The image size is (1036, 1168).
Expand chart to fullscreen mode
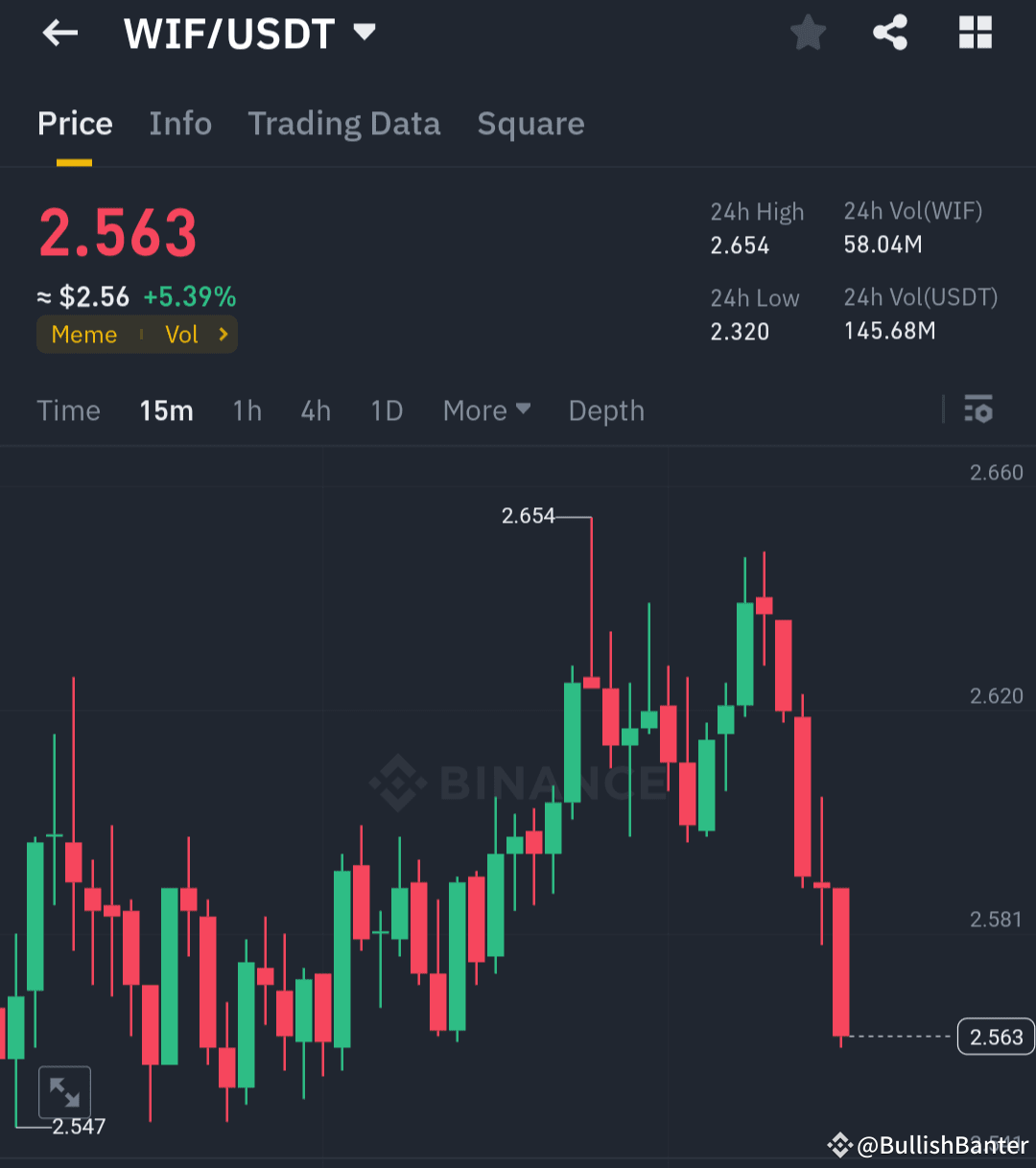(x=64, y=1091)
